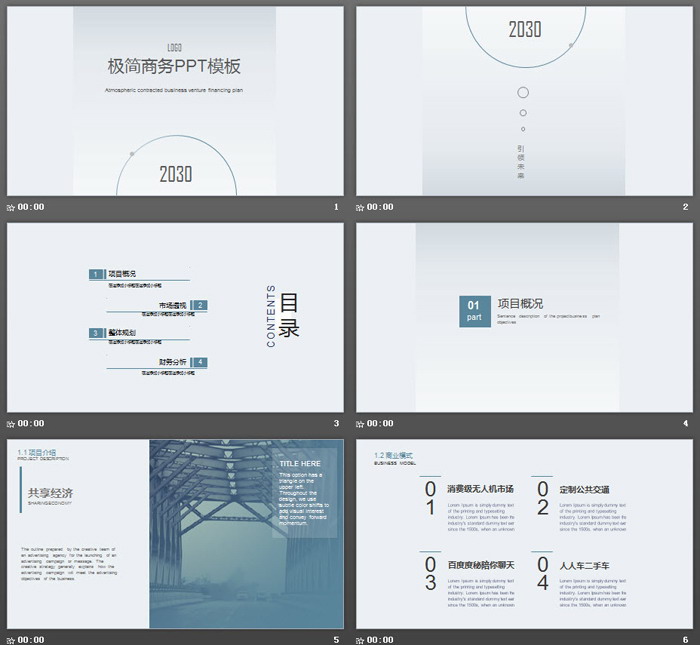Click the 00:00 timing beneath slide 5
The width and height of the screenshot is (700, 645).
point(31,639)
